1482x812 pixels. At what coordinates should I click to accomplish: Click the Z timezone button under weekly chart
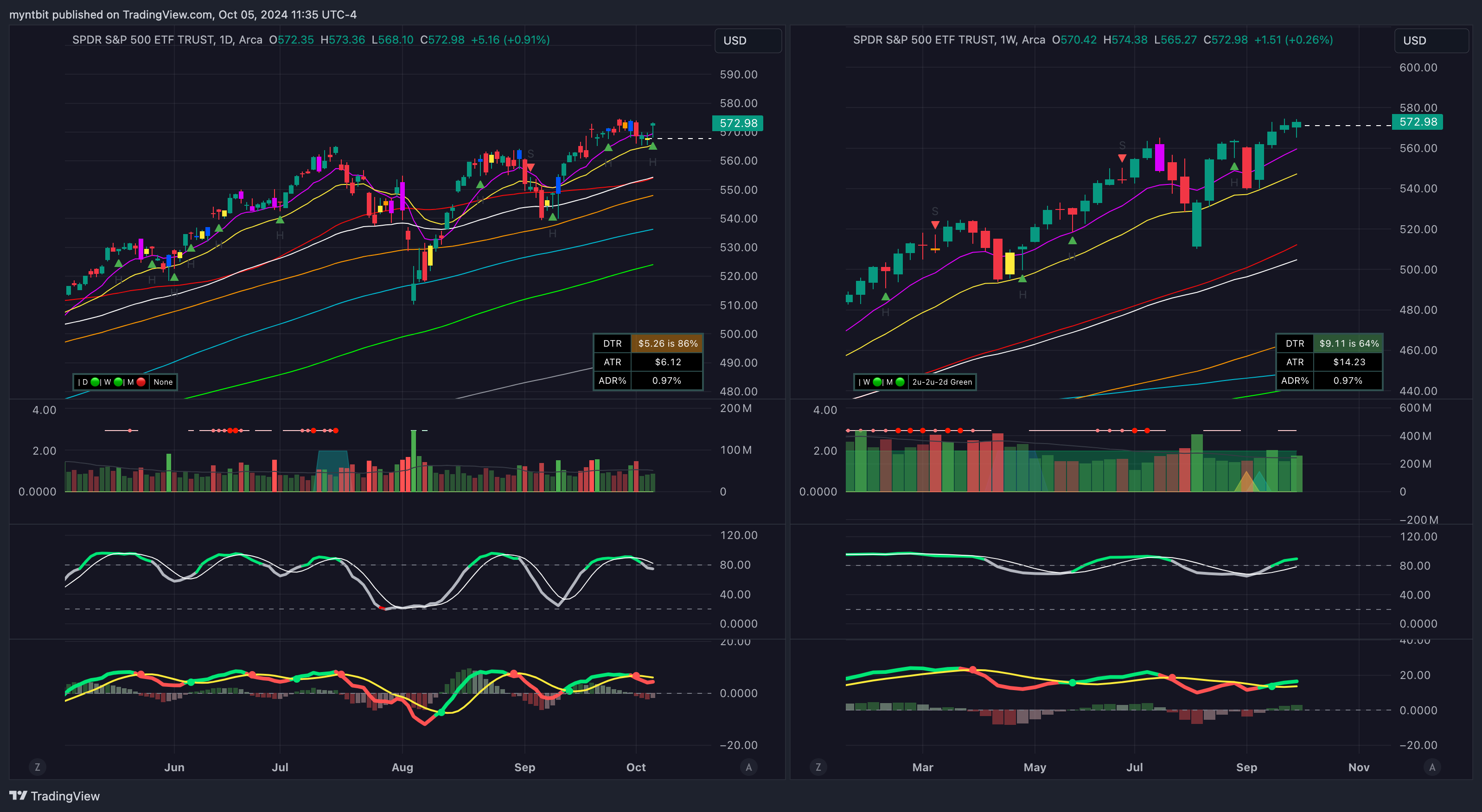point(818,767)
